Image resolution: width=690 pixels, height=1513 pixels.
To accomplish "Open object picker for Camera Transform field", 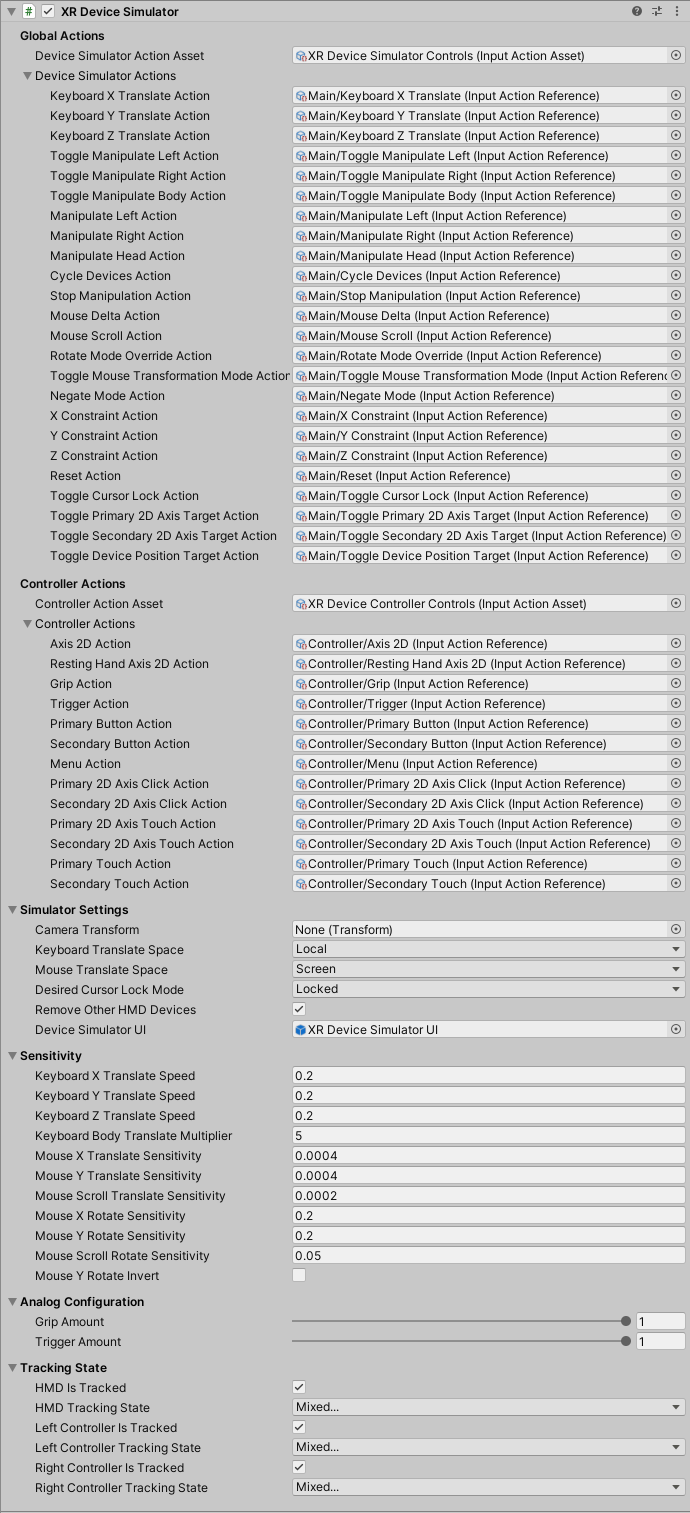I will tap(676, 930).
